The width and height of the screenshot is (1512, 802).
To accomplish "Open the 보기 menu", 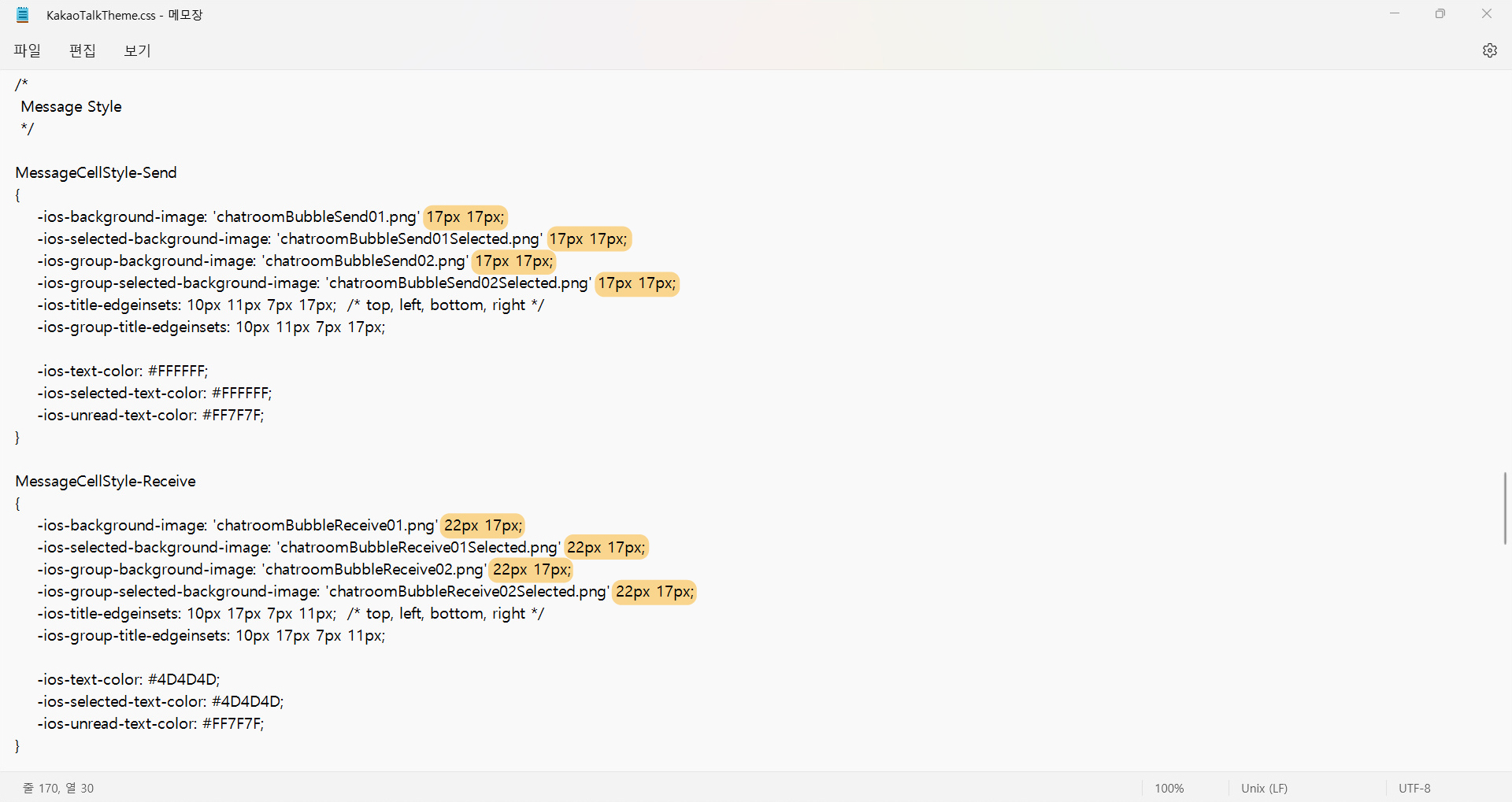I will [x=137, y=50].
